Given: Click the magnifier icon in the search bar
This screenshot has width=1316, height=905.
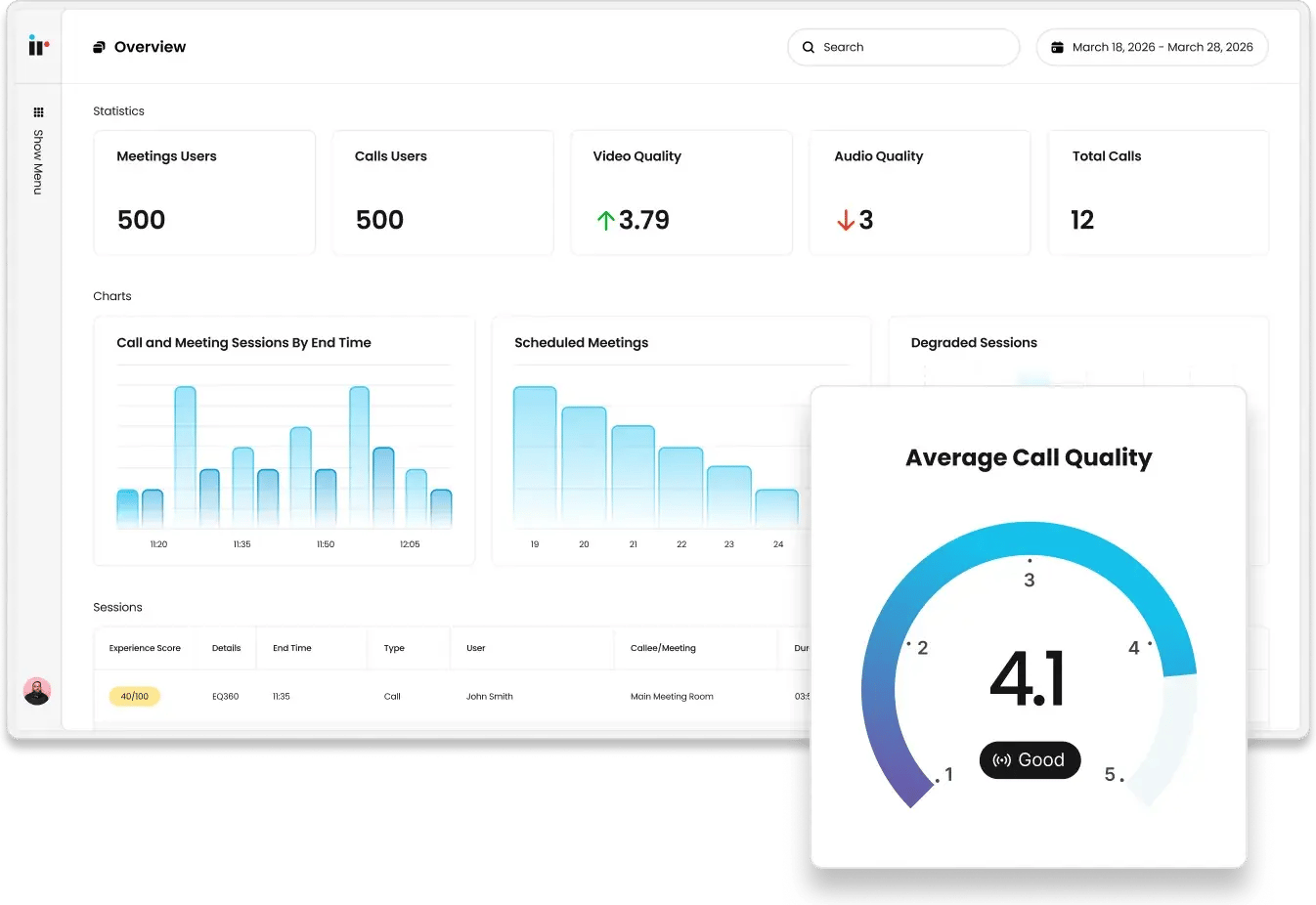Looking at the screenshot, I should [x=809, y=47].
